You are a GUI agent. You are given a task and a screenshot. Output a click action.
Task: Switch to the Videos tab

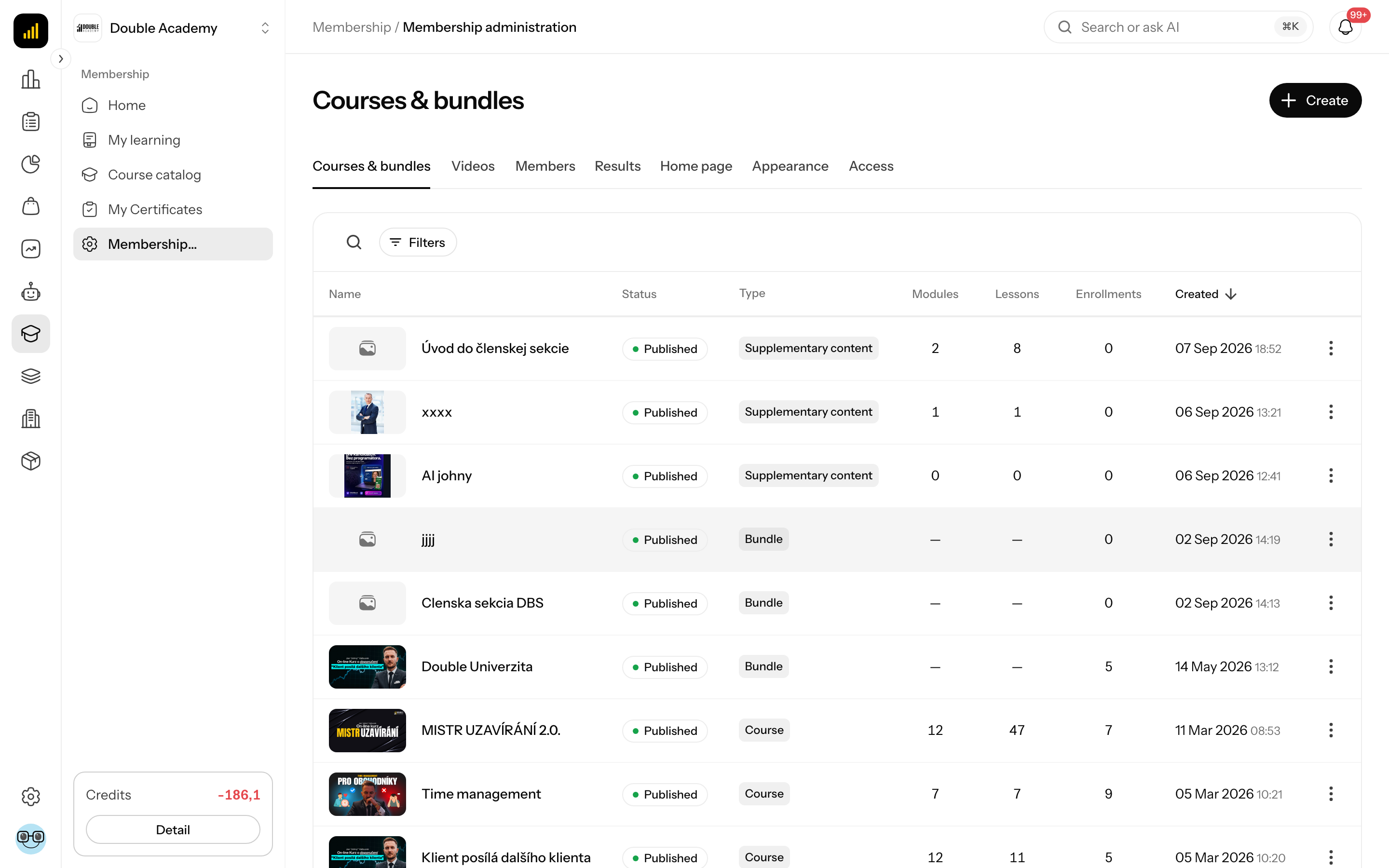coord(472,166)
